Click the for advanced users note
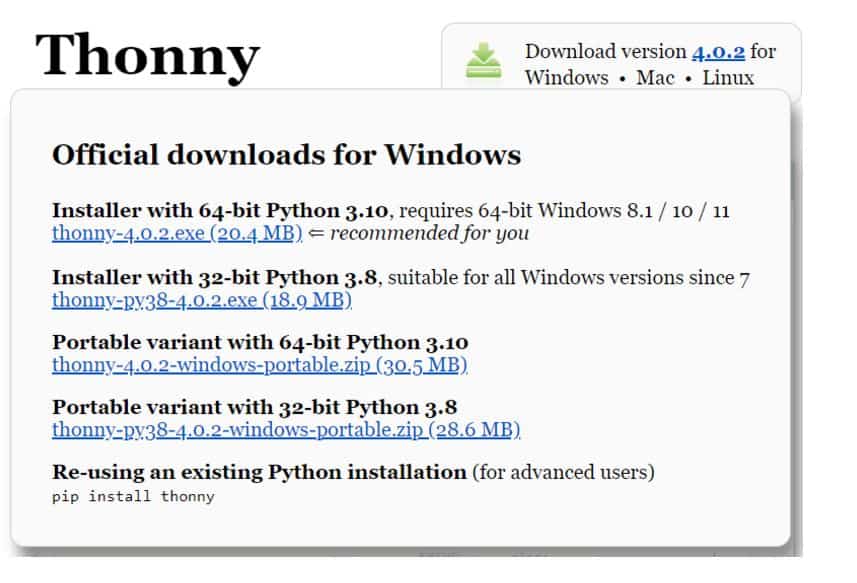Image resolution: width=857 pixels, height=583 pixels. (563, 472)
